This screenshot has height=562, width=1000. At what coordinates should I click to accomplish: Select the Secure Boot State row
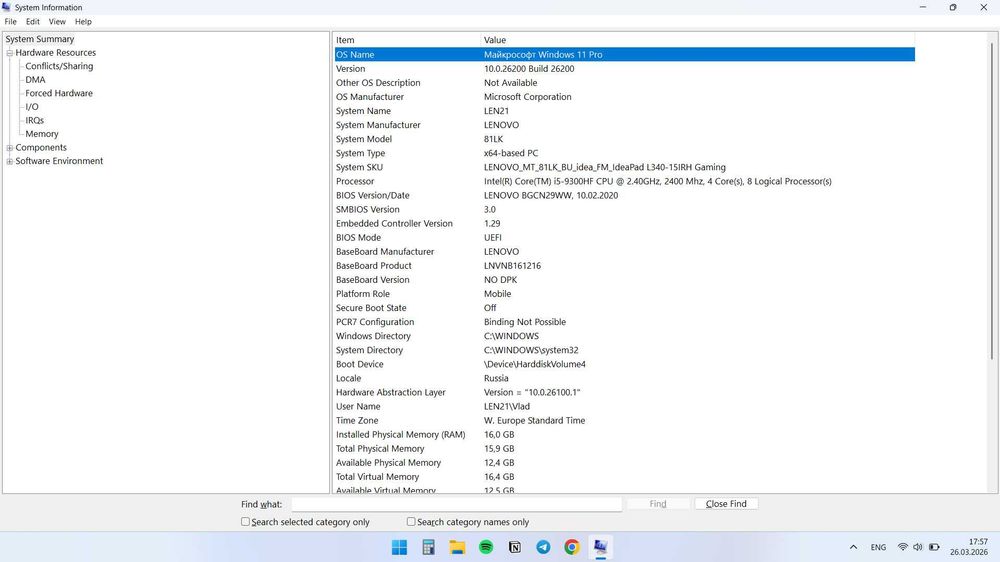coord(625,307)
